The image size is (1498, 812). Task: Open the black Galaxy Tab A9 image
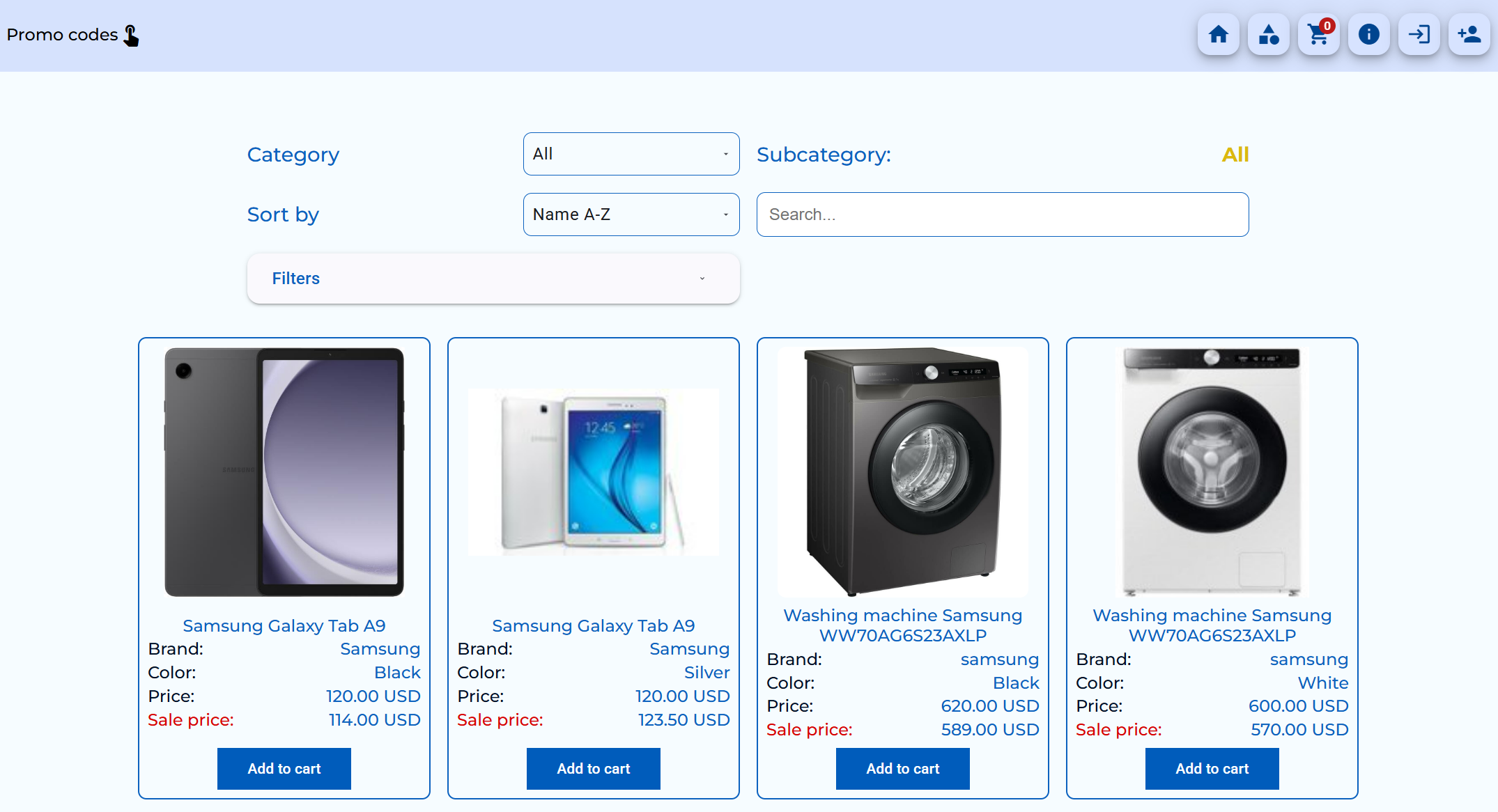point(284,472)
